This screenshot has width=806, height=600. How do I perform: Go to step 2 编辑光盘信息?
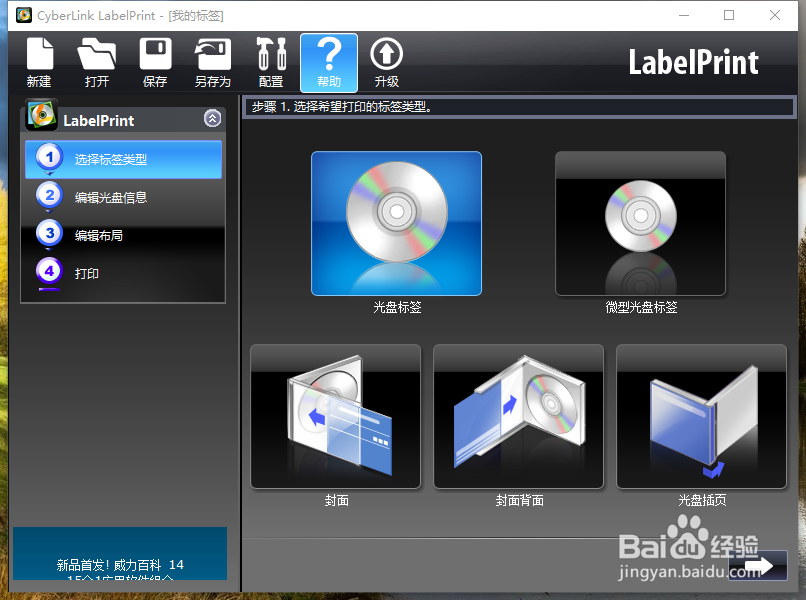123,197
